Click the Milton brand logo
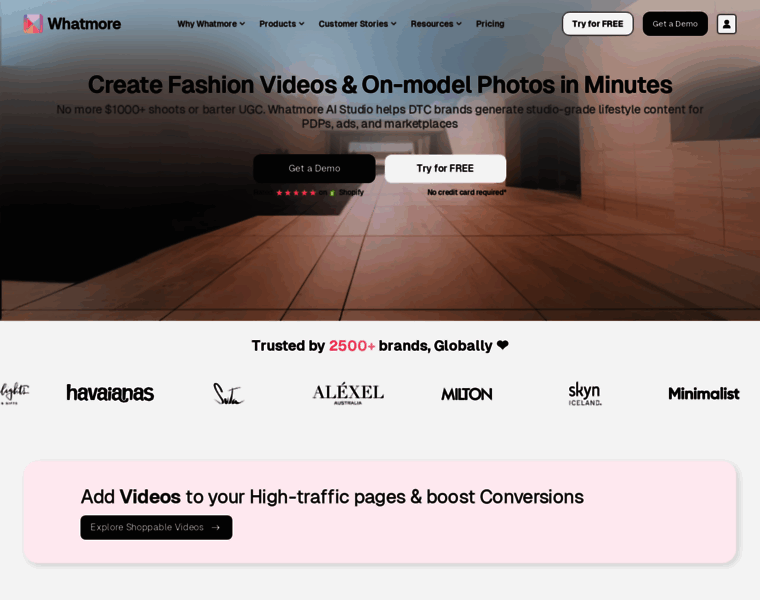 466,394
